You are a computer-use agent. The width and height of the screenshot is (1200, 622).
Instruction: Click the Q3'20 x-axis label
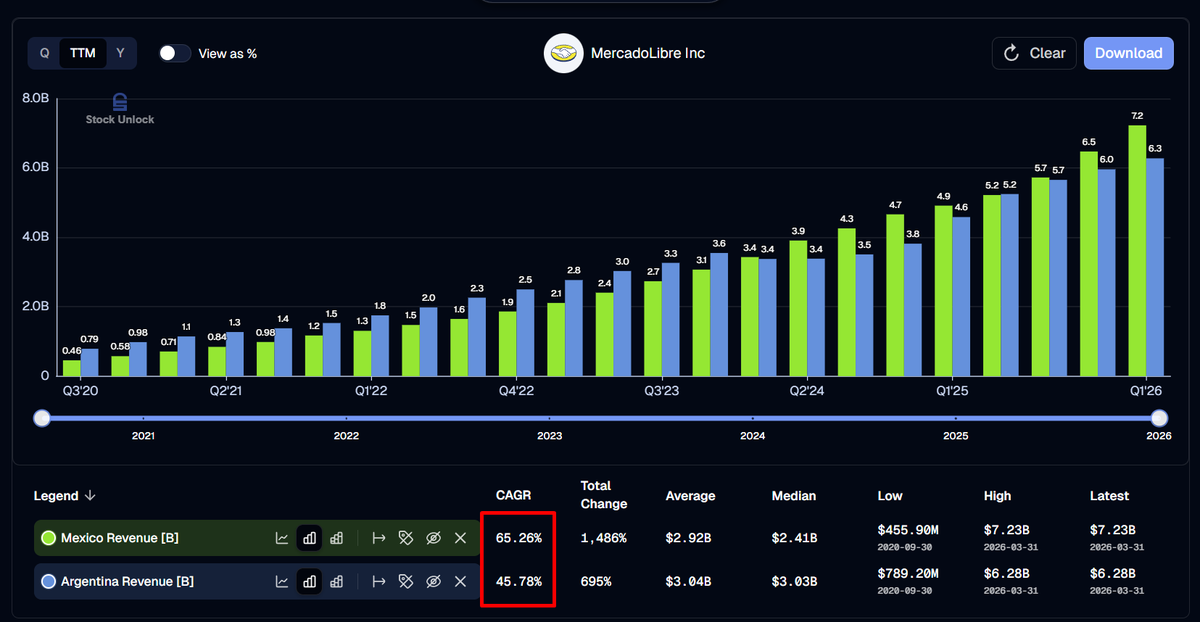pos(80,391)
